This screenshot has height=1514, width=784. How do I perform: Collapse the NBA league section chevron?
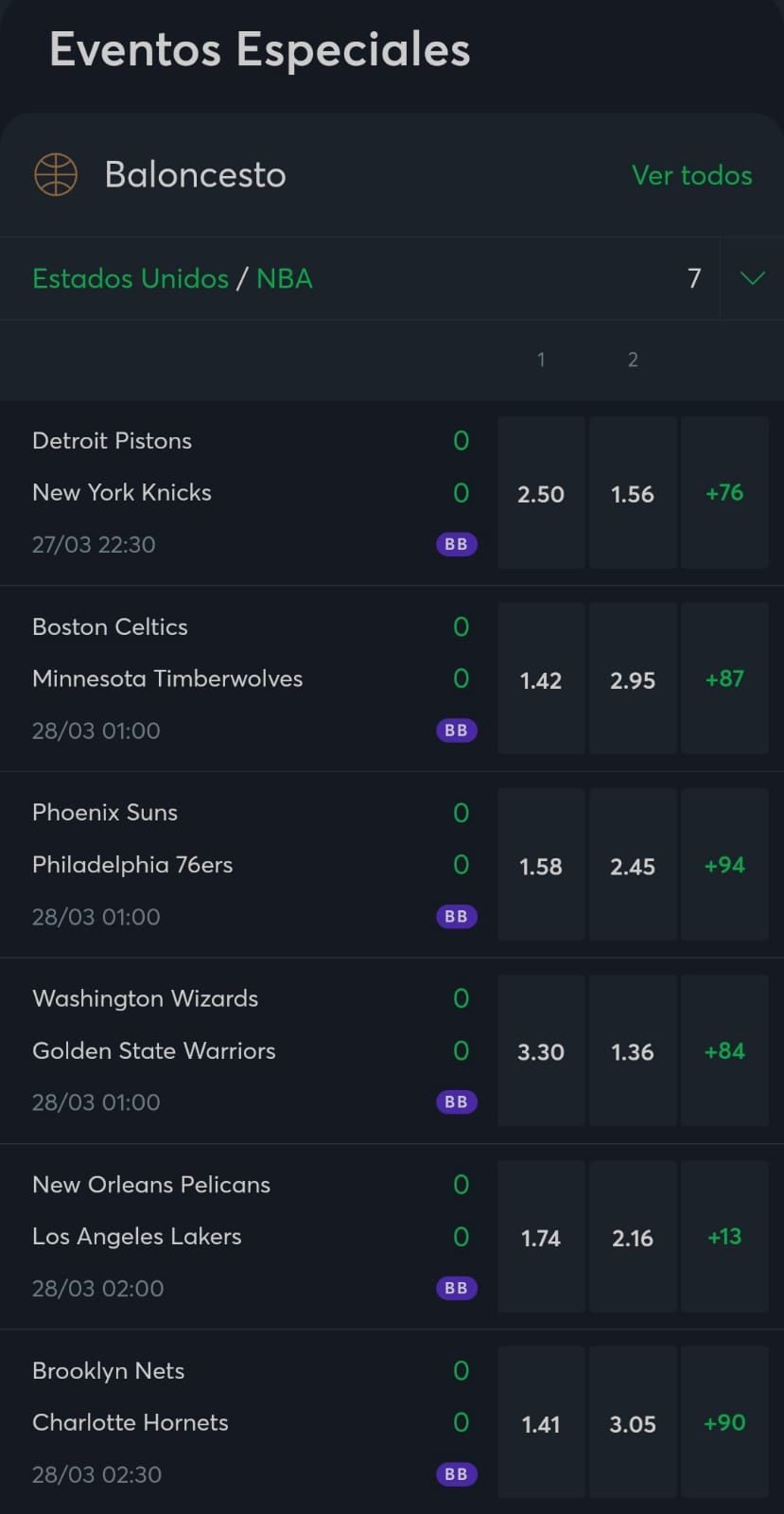pyautogui.click(x=752, y=278)
